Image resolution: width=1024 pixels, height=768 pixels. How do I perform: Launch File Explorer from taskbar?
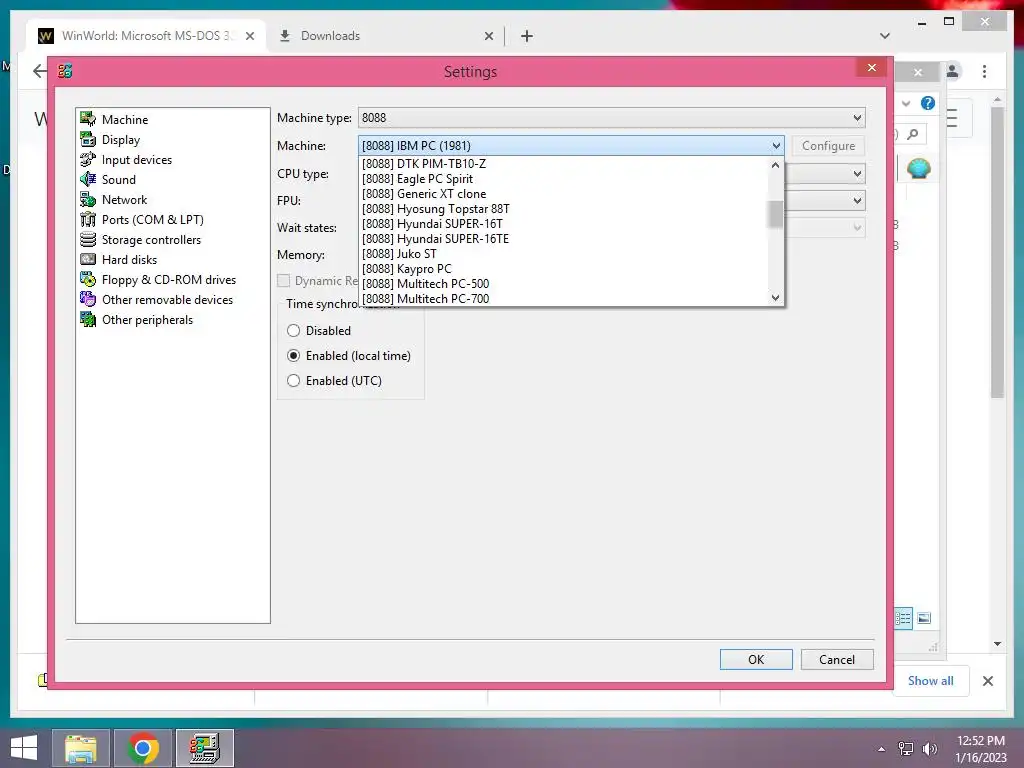coord(81,748)
